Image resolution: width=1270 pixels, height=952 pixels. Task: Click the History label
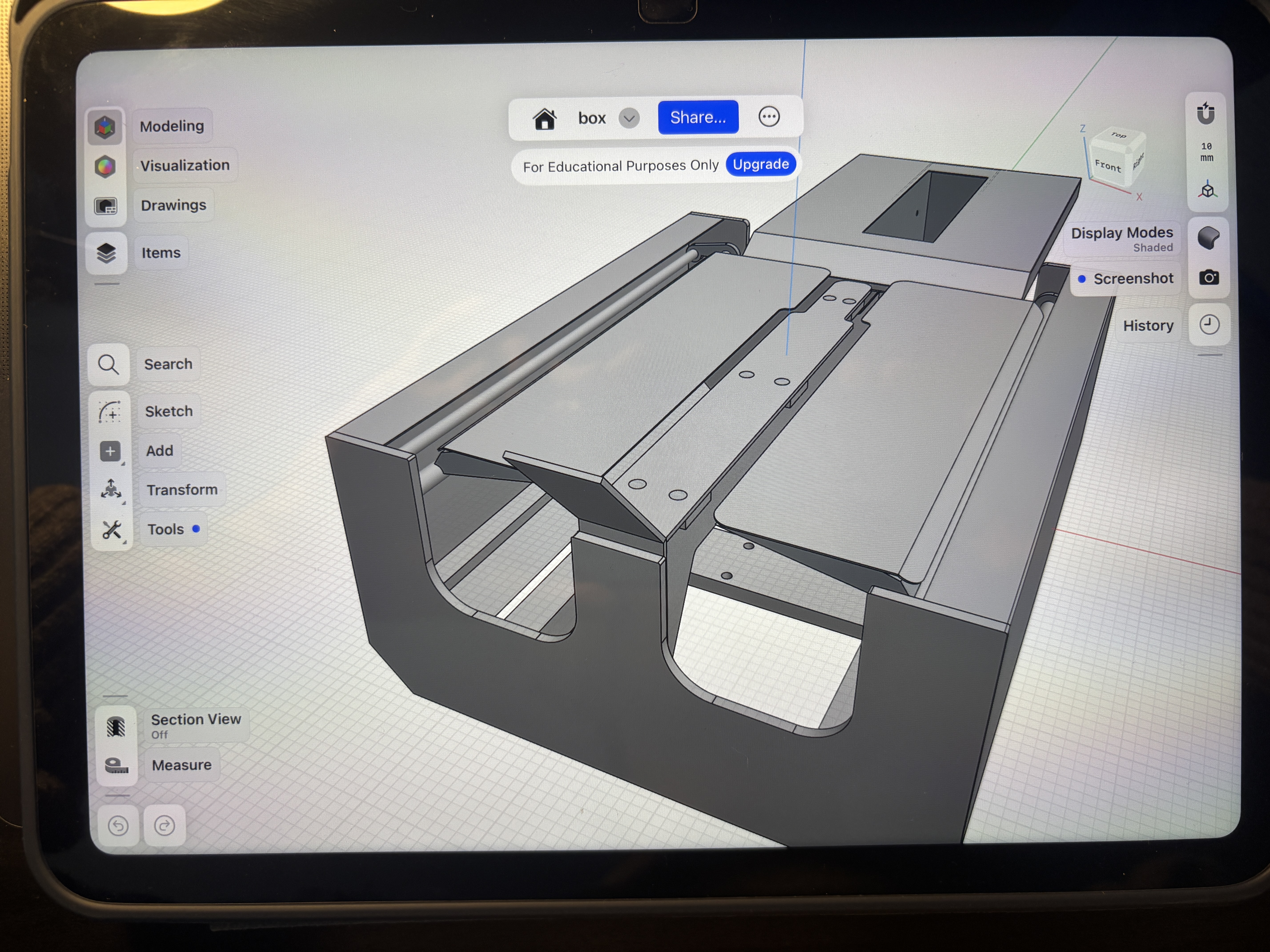coord(1148,326)
